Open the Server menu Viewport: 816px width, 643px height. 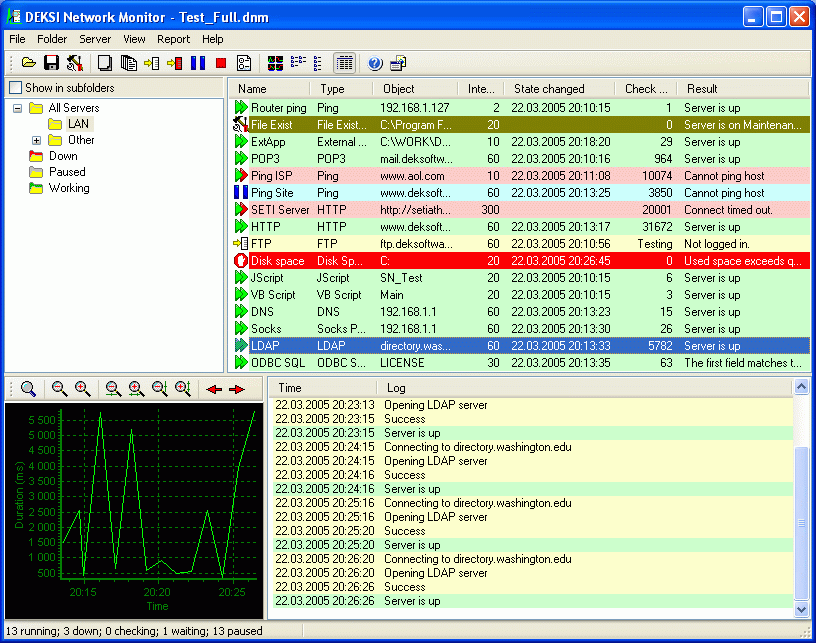[95, 39]
